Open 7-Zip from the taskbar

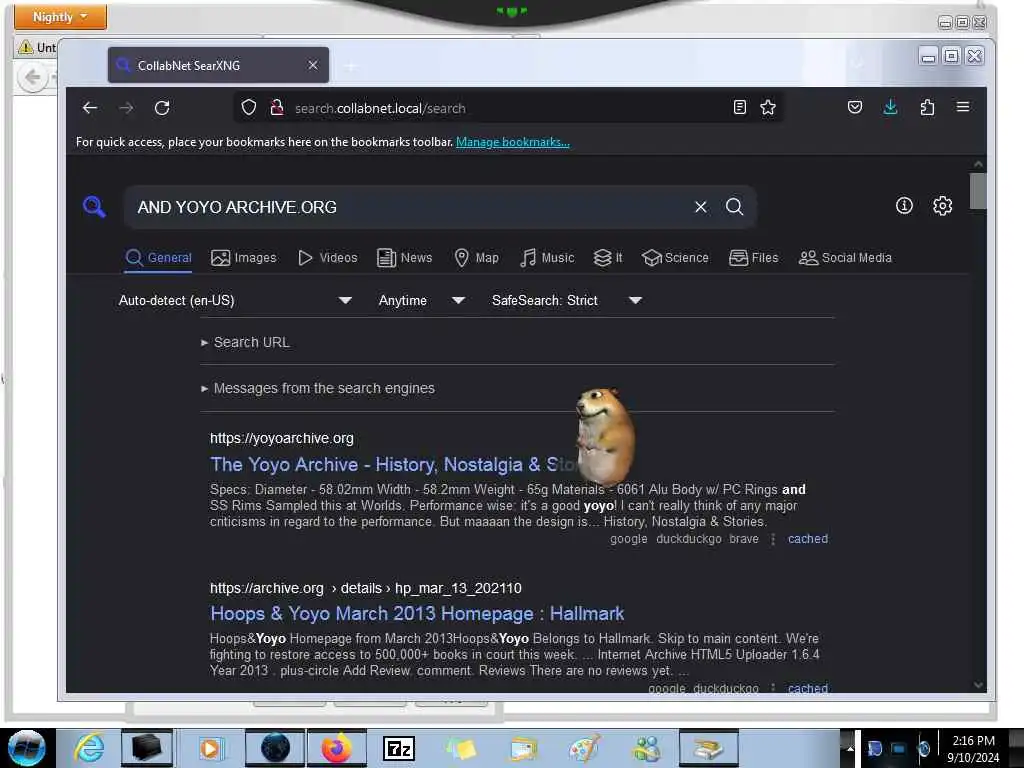398,748
